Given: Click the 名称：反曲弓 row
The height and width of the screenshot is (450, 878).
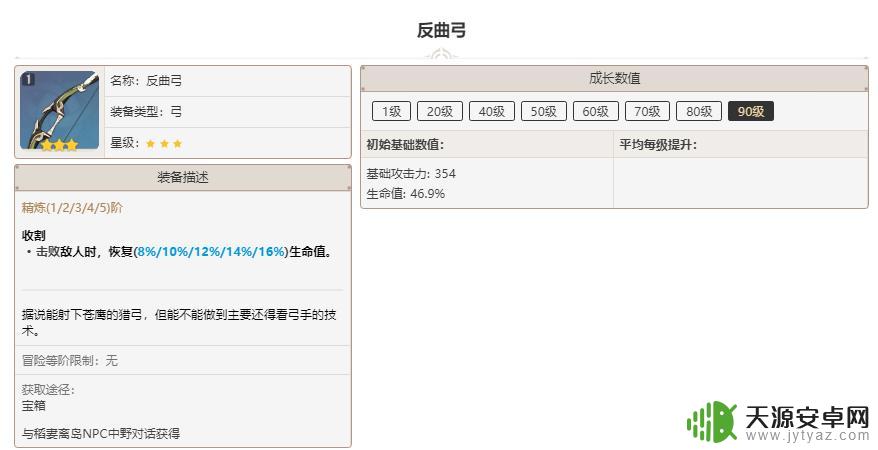Looking at the screenshot, I should point(227,81).
